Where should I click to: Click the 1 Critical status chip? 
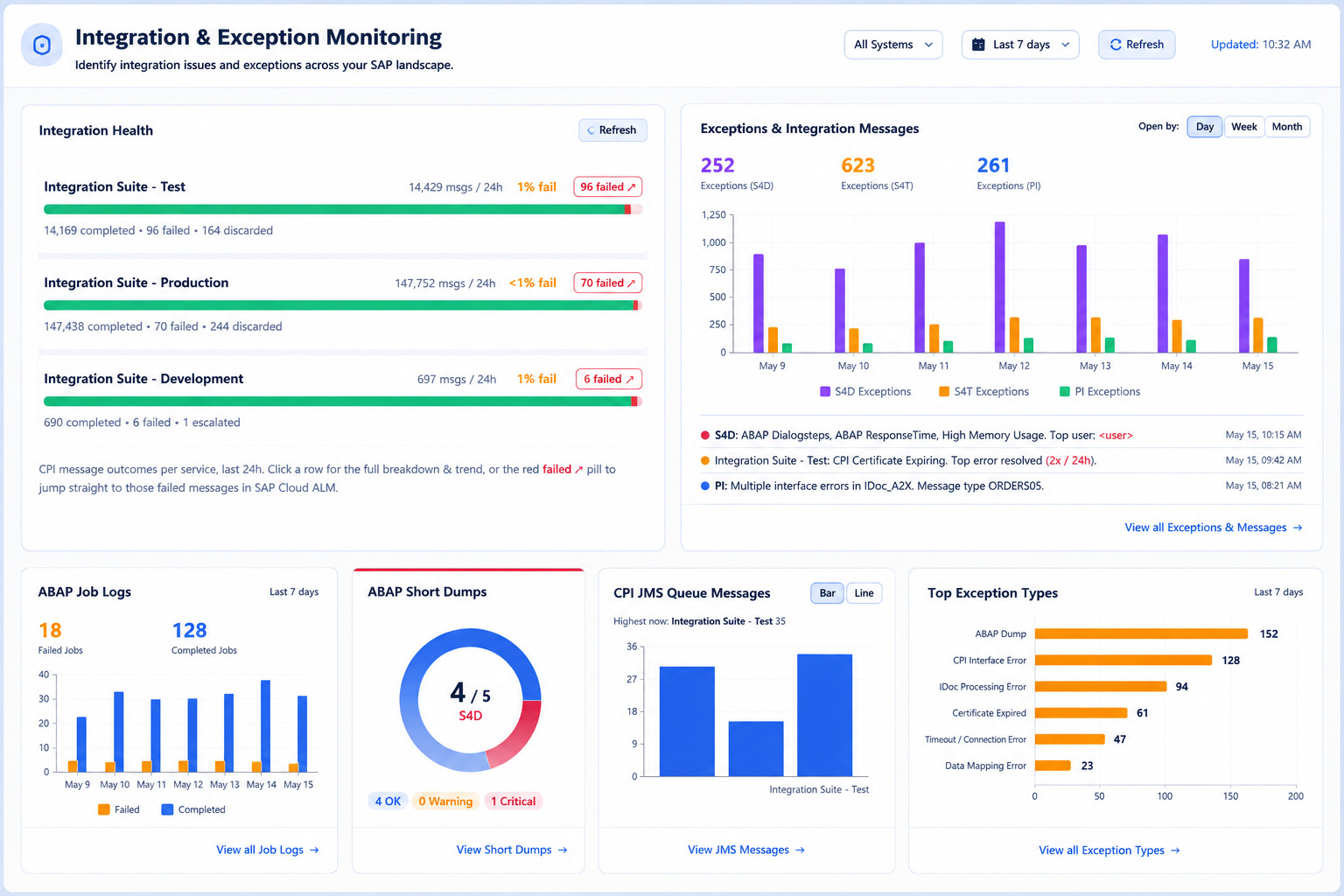513,801
